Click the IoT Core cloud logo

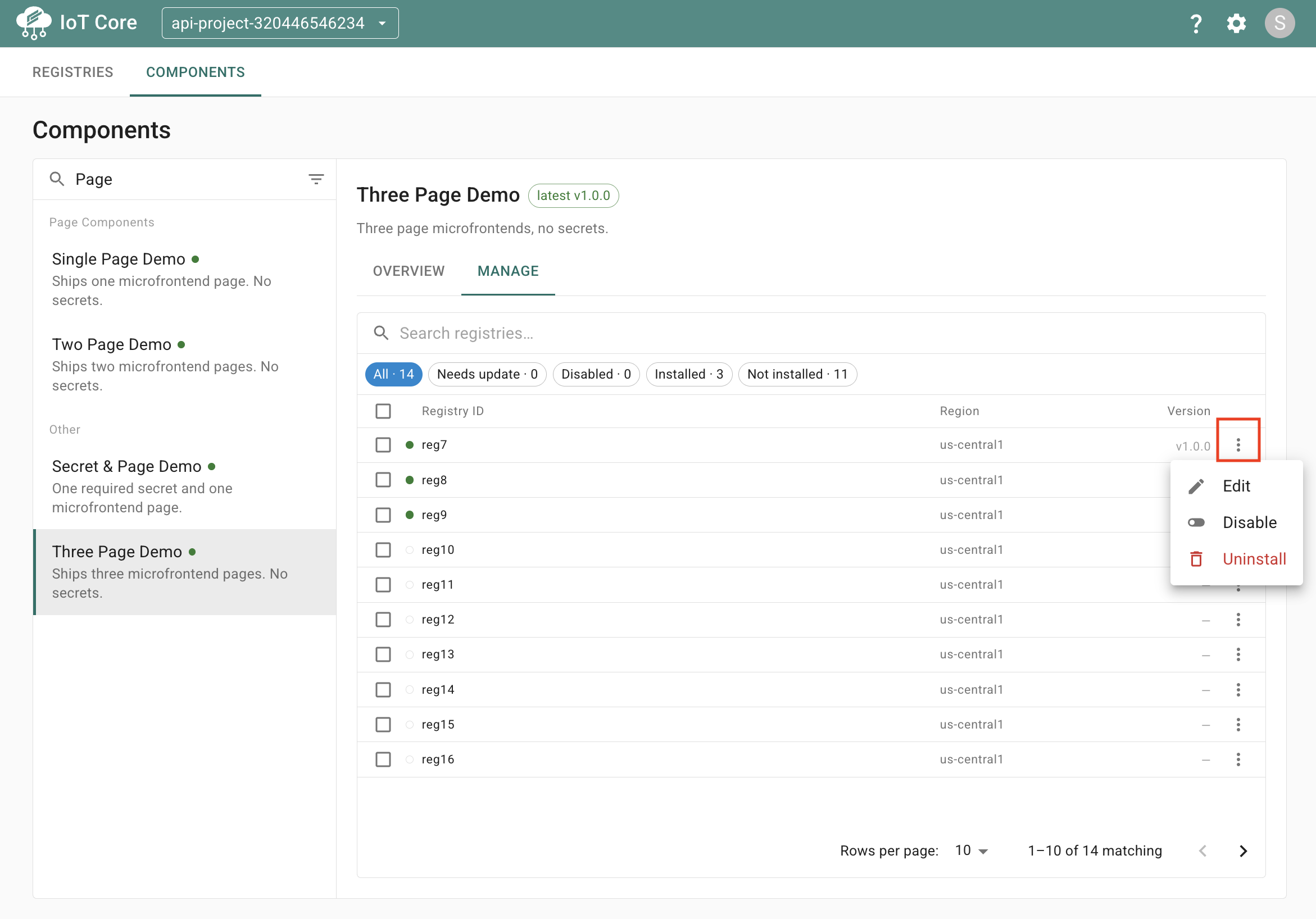pyautogui.click(x=33, y=23)
